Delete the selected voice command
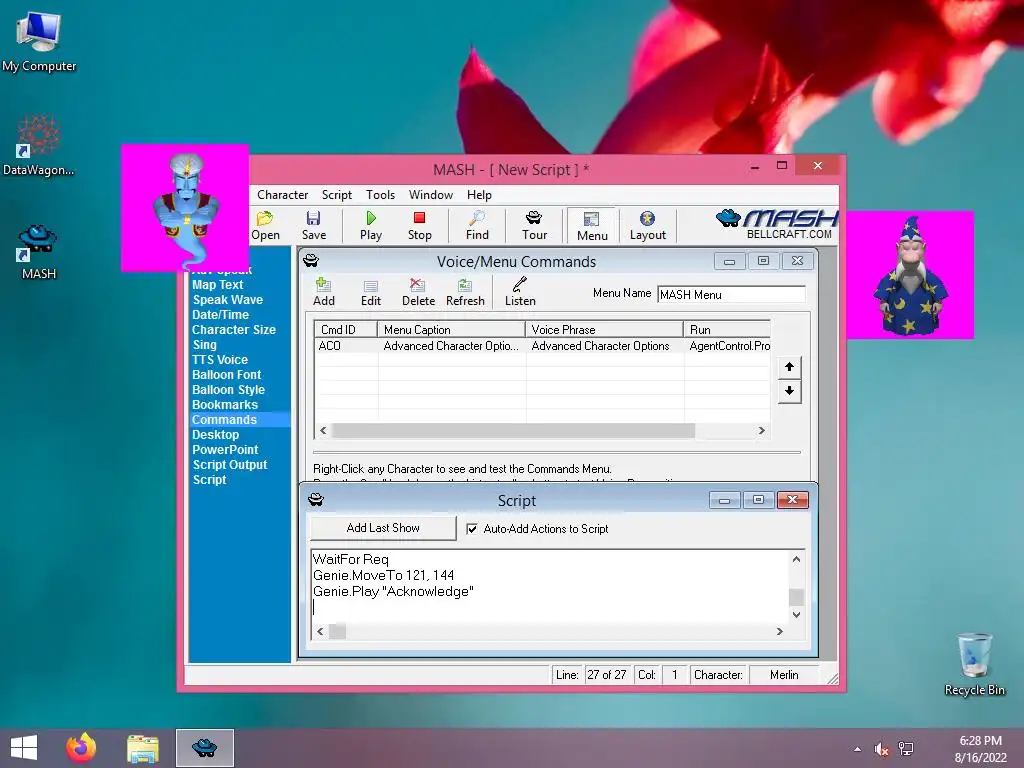The image size is (1024, 768). pos(418,292)
